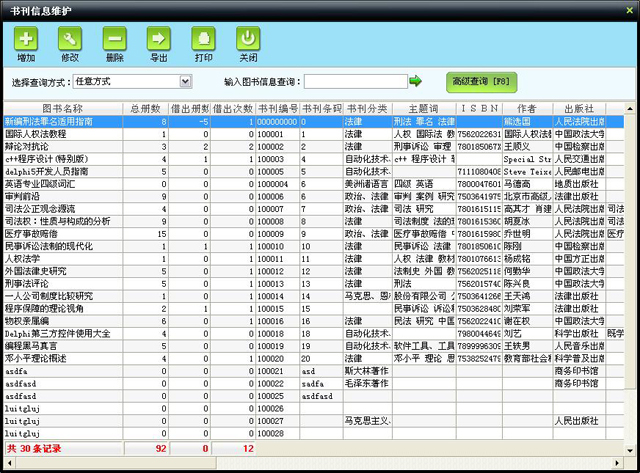The image size is (640, 473).
Task: Click the 书刊编号 column header
Action: [x=277, y=108]
